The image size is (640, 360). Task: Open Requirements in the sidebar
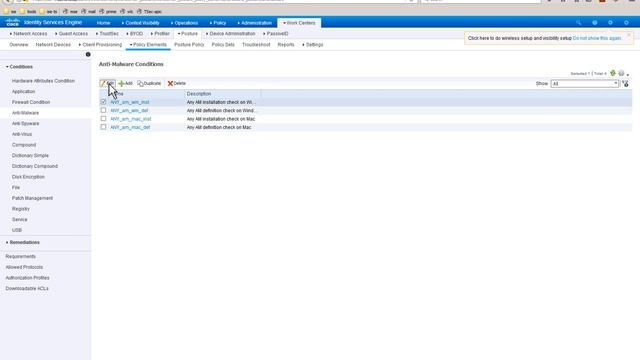click(x=20, y=256)
